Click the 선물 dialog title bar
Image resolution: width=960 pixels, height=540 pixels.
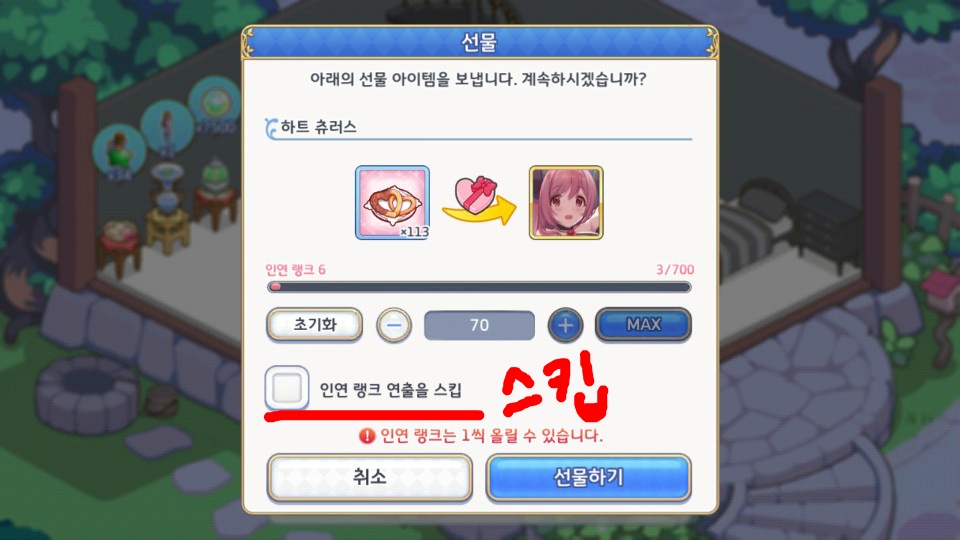tap(479, 42)
